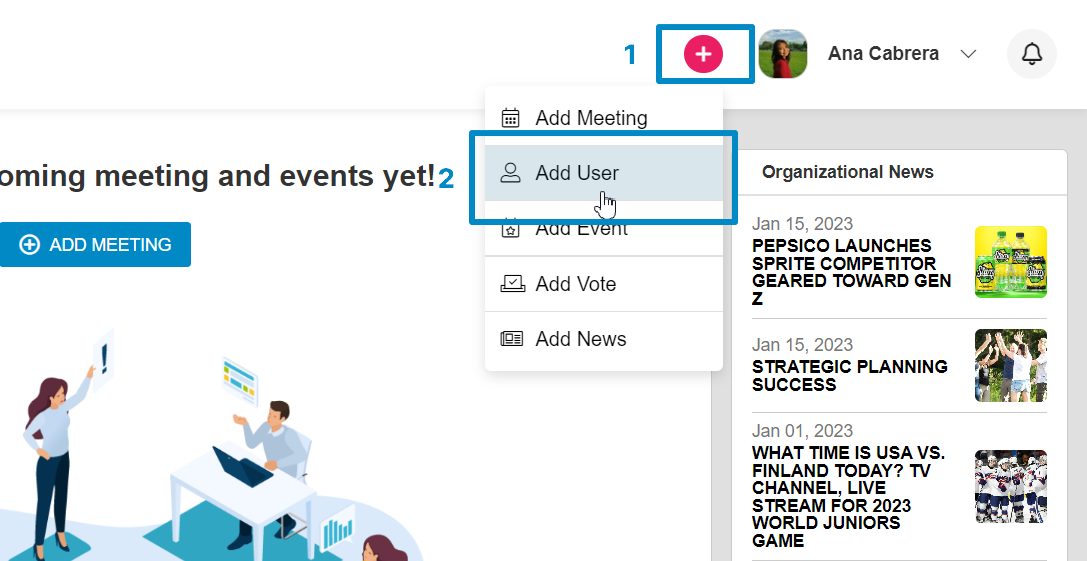This screenshot has height=561, width=1087.
Task: Click the newspaper icon beside Add News
Action: click(511, 339)
